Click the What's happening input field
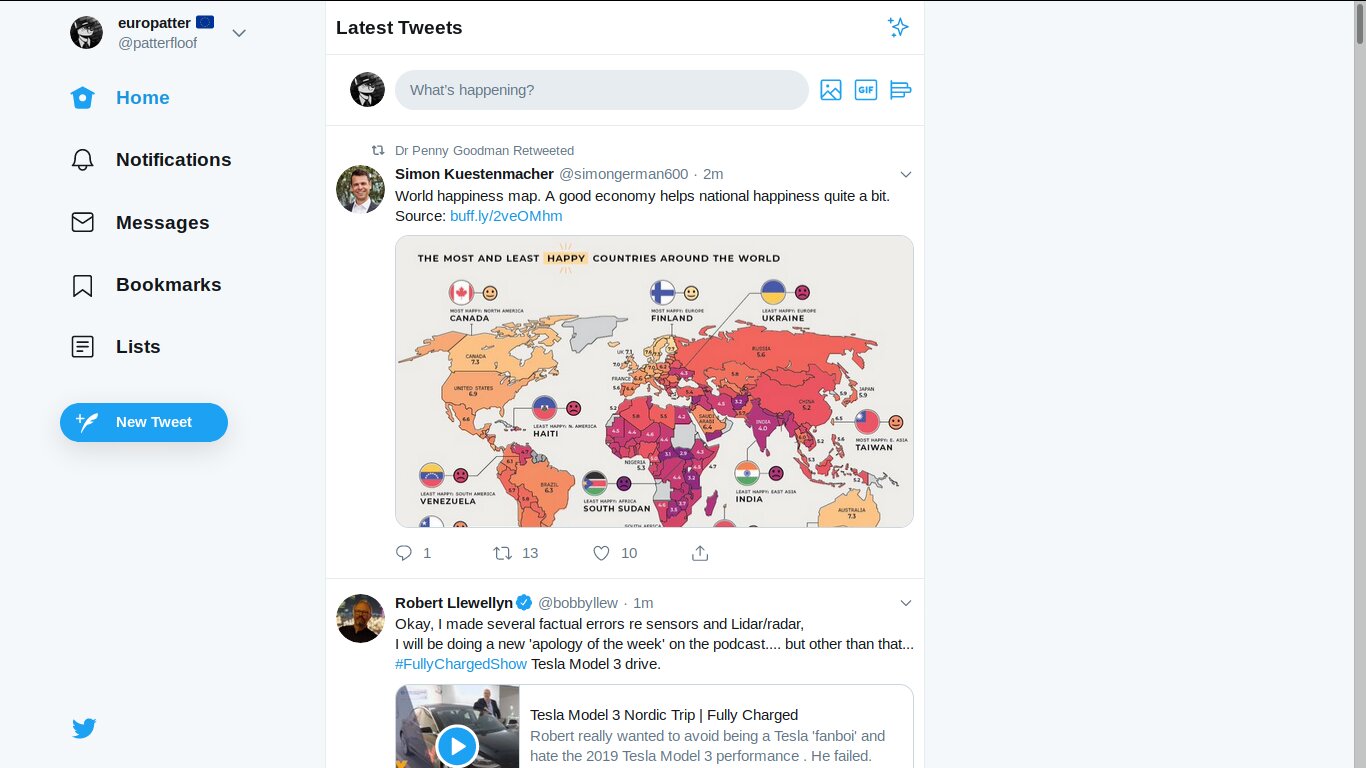Image resolution: width=1366 pixels, height=768 pixels. tap(601, 90)
